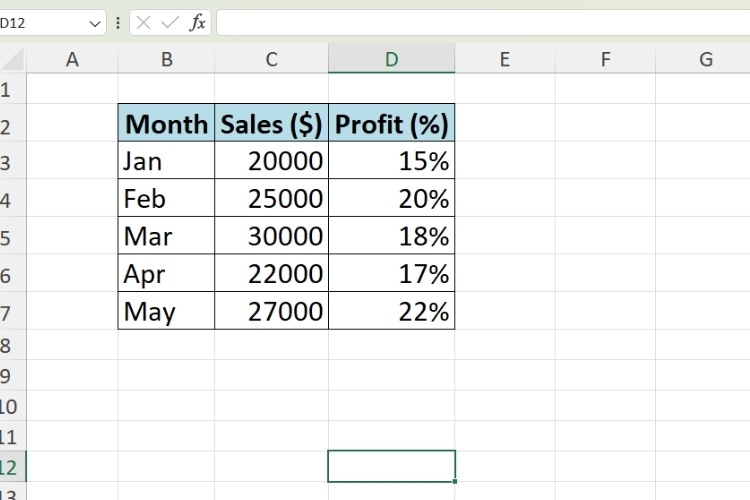
Task: Select row 12 header
Action: pyautogui.click(x=13, y=467)
